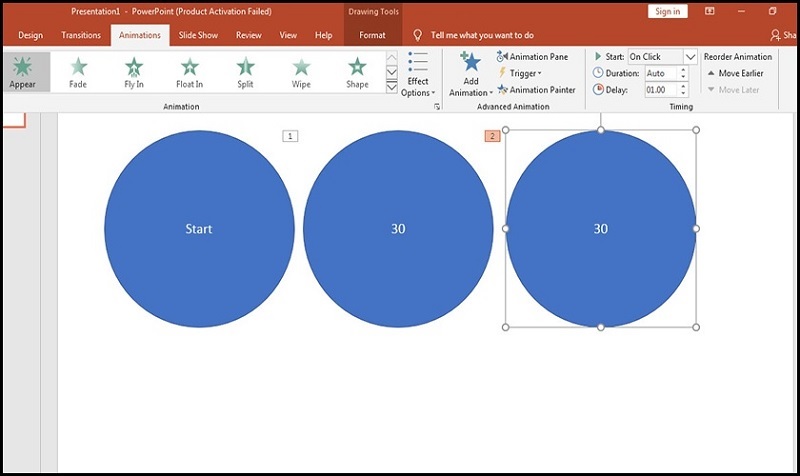Apply the Wipe animation

click(301, 72)
